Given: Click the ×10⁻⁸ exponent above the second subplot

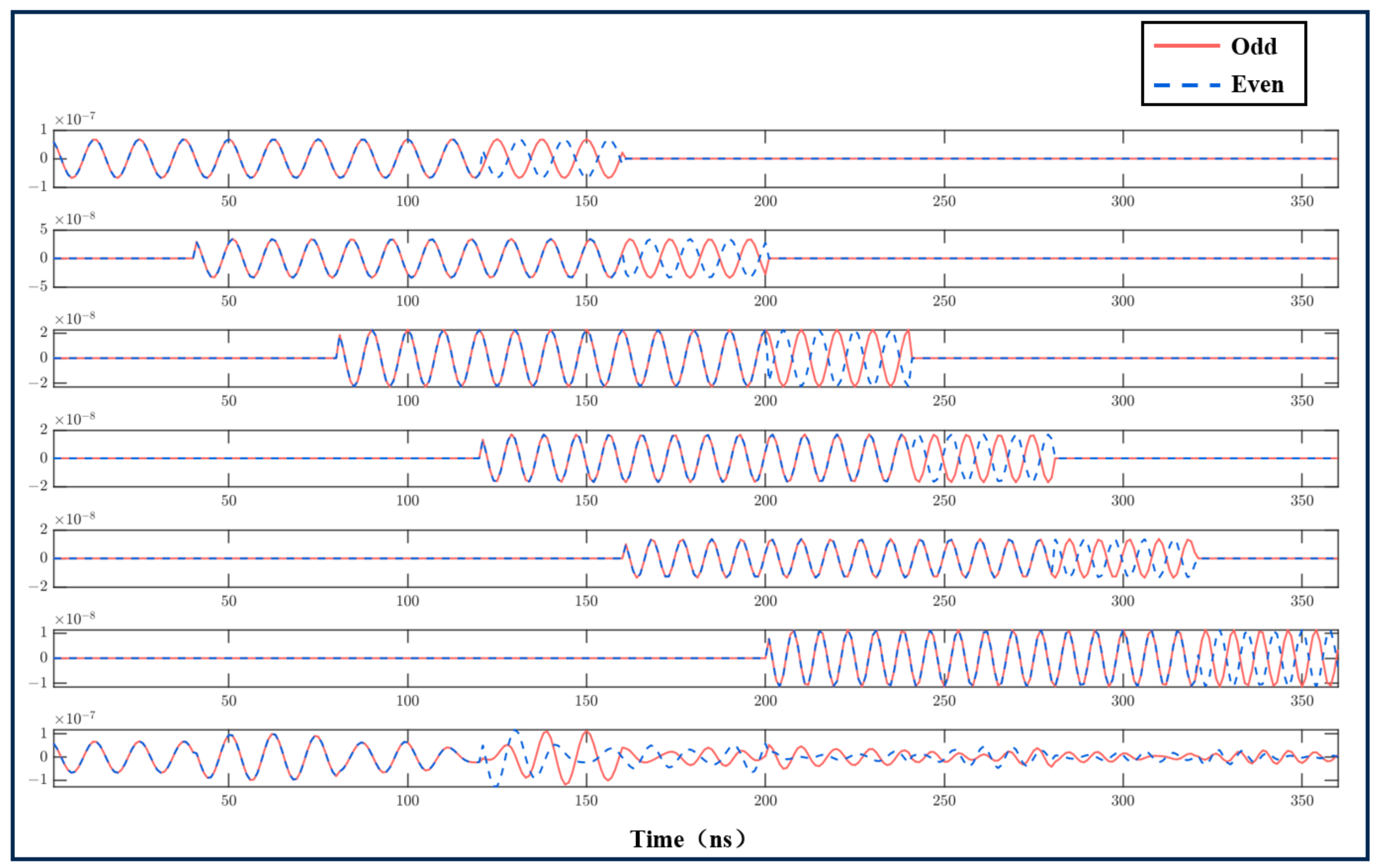Looking at the screenshot, I should pos(74,219).
